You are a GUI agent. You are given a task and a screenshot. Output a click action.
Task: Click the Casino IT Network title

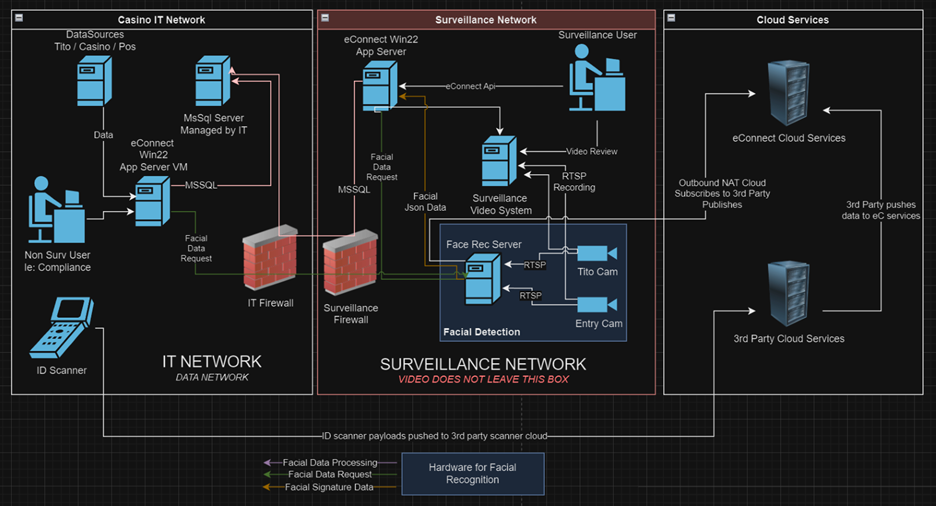161,20
